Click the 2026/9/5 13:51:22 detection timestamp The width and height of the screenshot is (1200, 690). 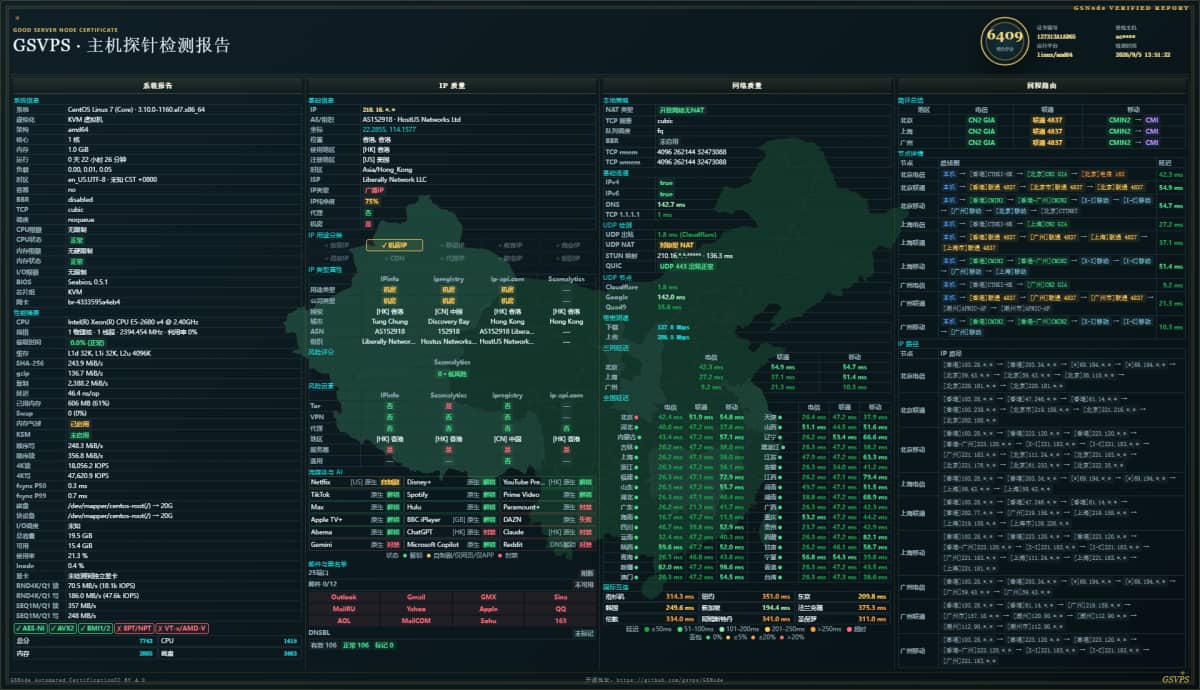[x=1143, y=55]
